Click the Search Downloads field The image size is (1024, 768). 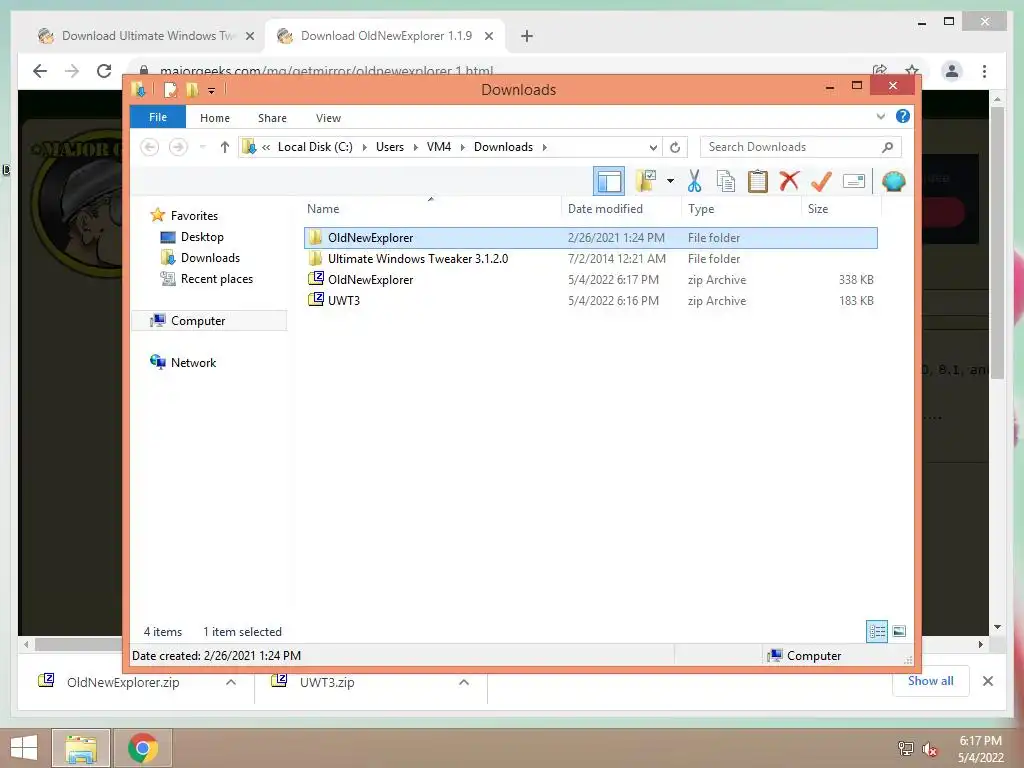point(801,147)
